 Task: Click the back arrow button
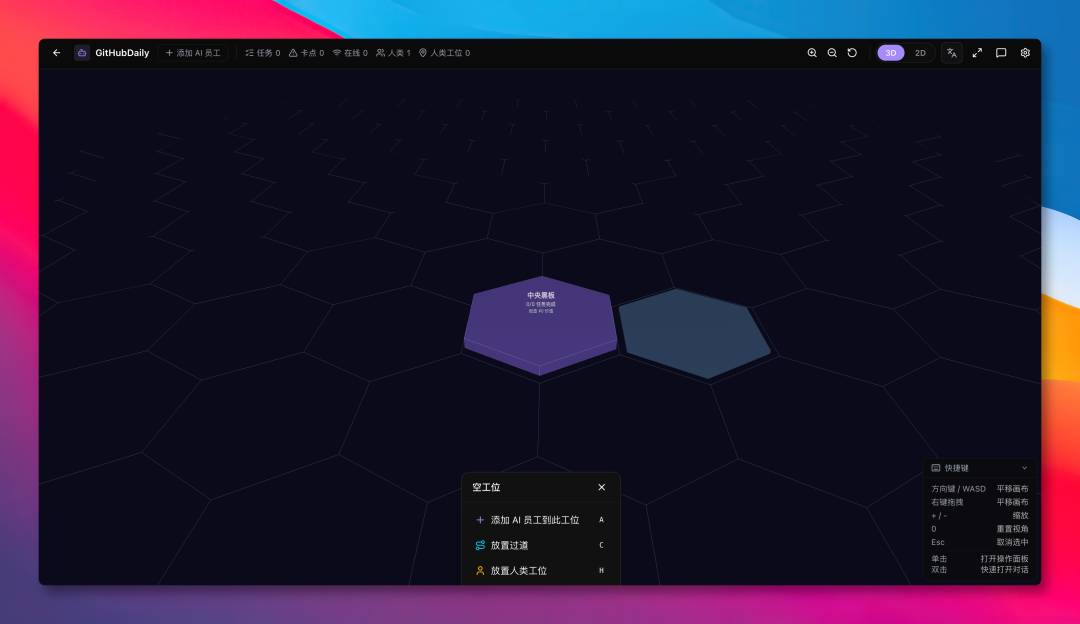[x=56, y=53]
